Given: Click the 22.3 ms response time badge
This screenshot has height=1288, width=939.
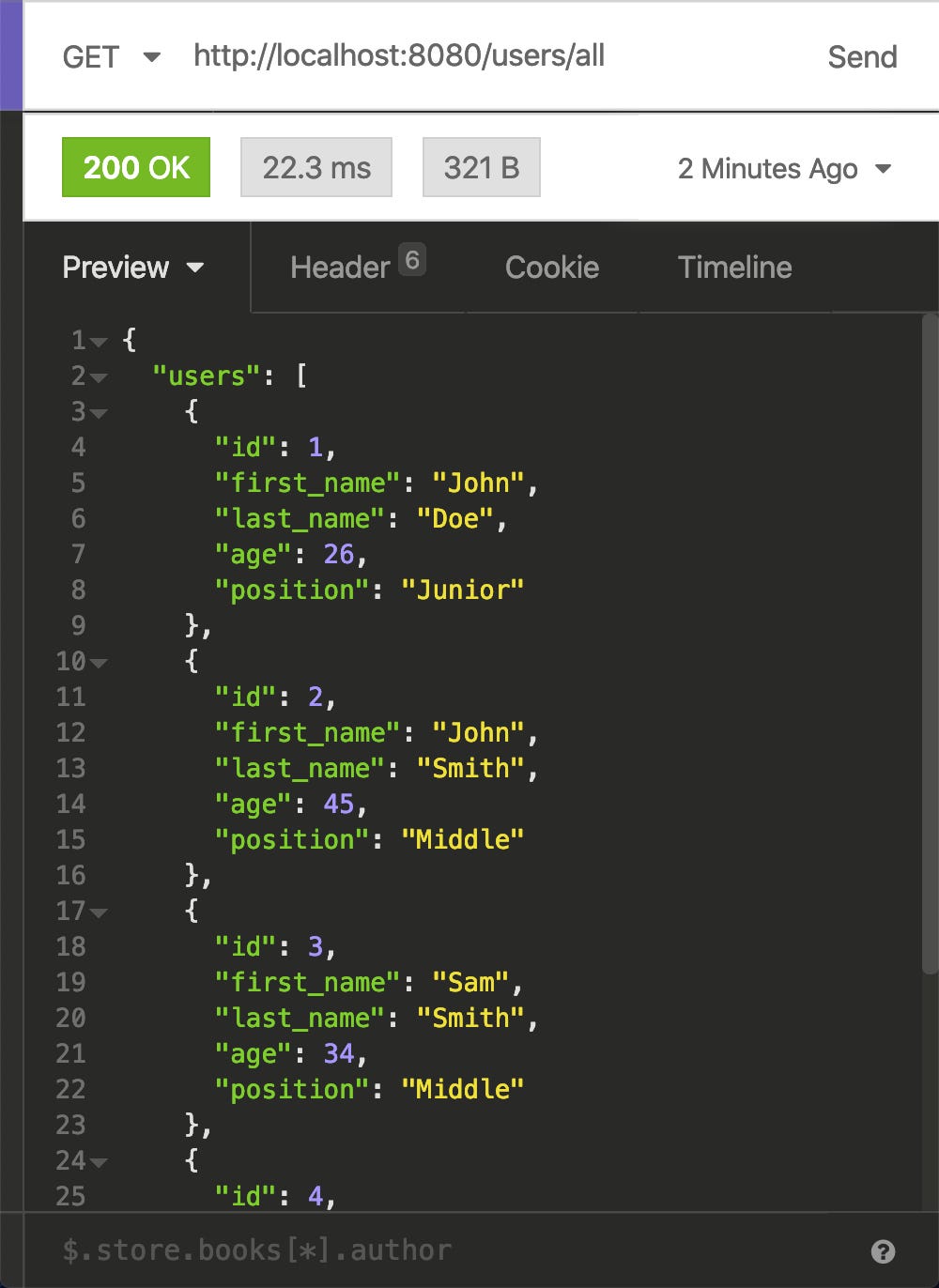Looking at the screenshot, I should 316,167.
